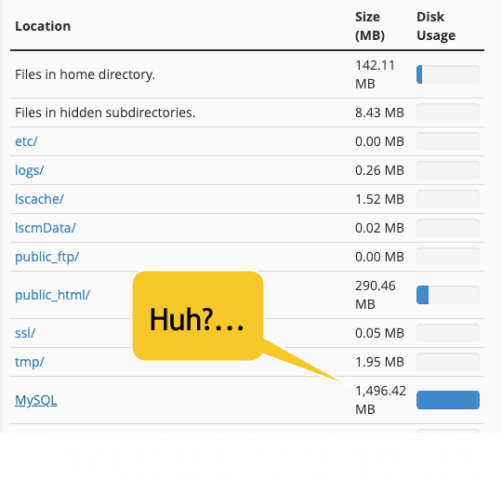
Task: Open the lscache/ directory link
Action: [39, 199]
